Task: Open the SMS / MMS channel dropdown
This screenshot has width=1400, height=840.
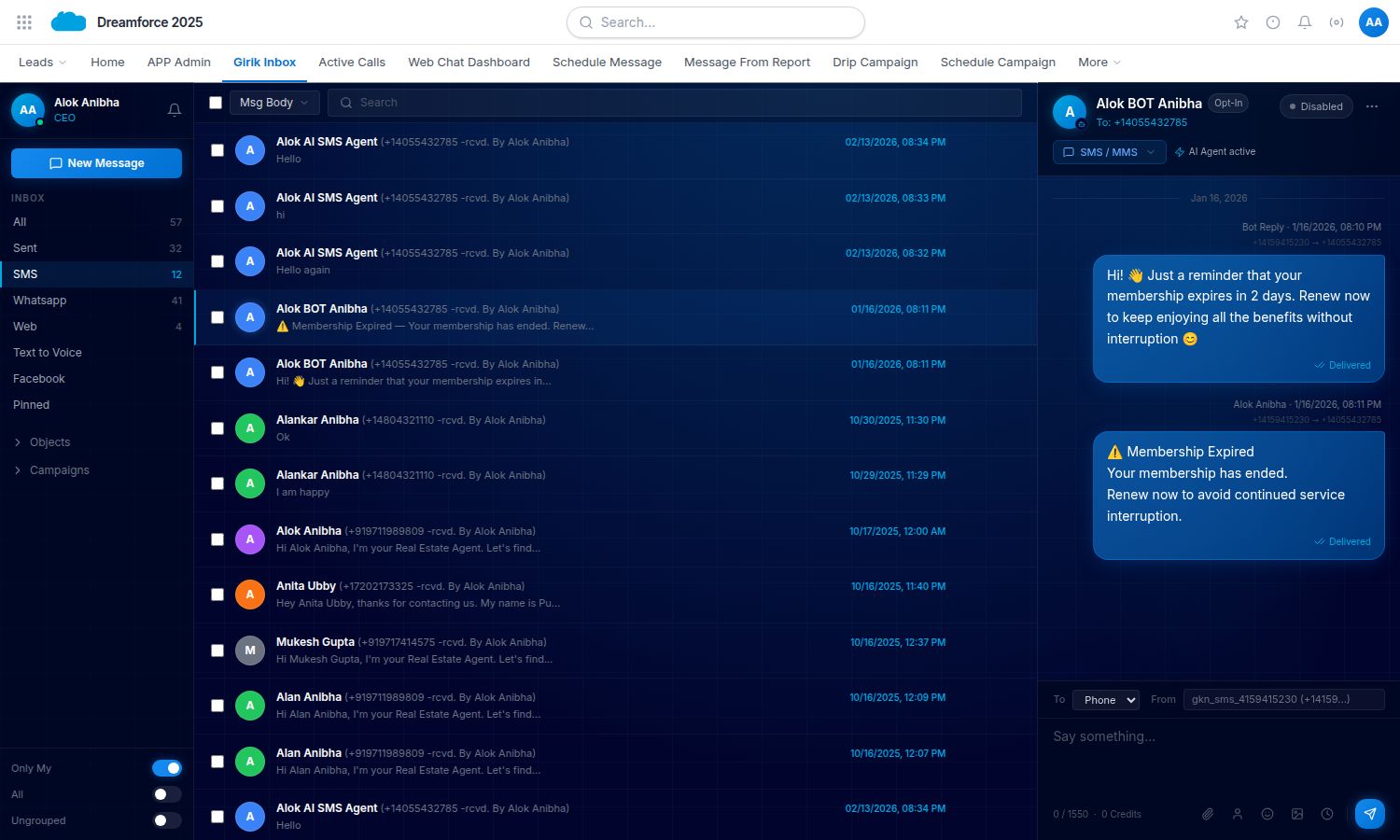Action: tap(1110, 152)
